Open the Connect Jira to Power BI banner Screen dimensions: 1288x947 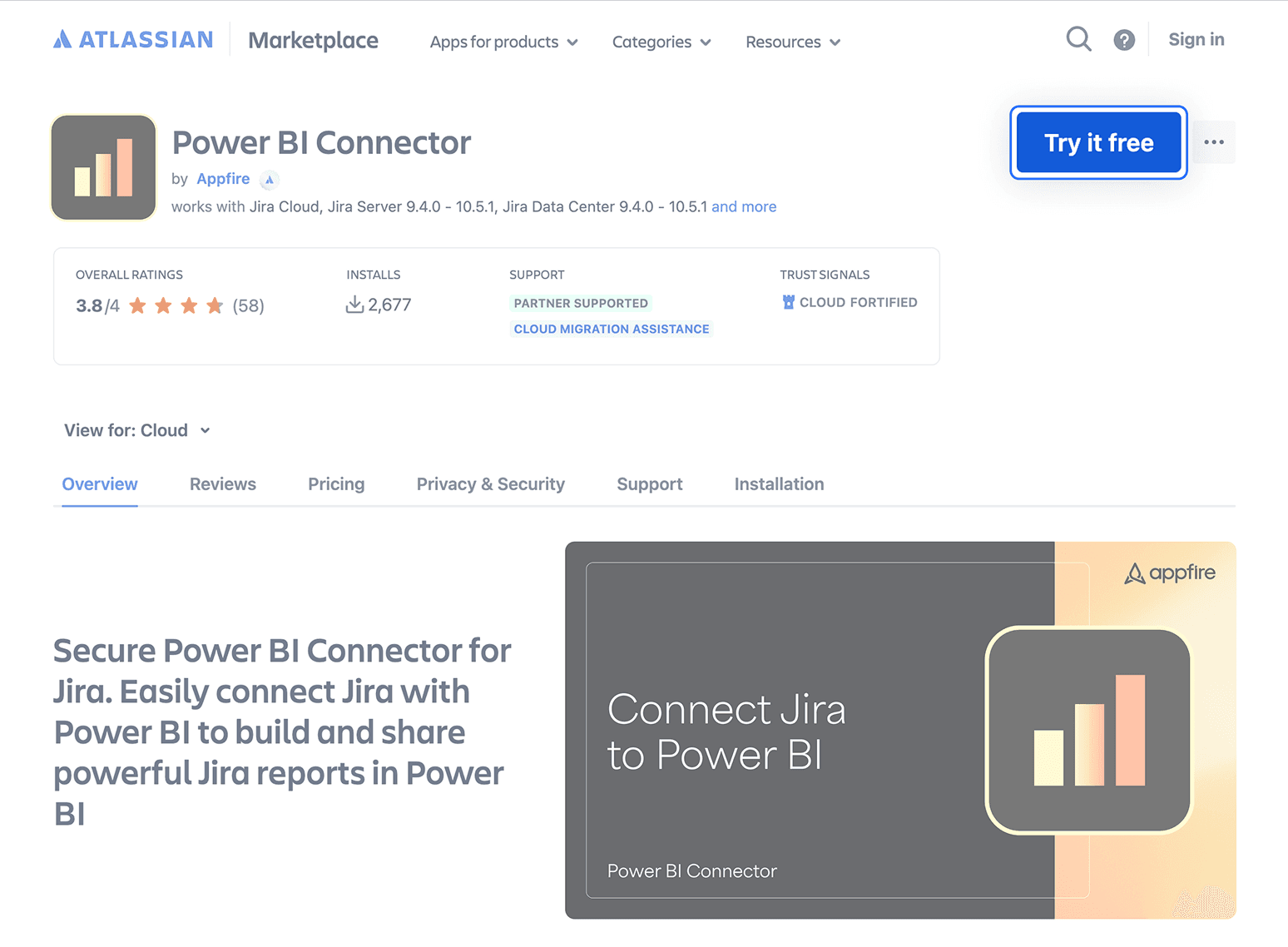click(x=900, y=730)
